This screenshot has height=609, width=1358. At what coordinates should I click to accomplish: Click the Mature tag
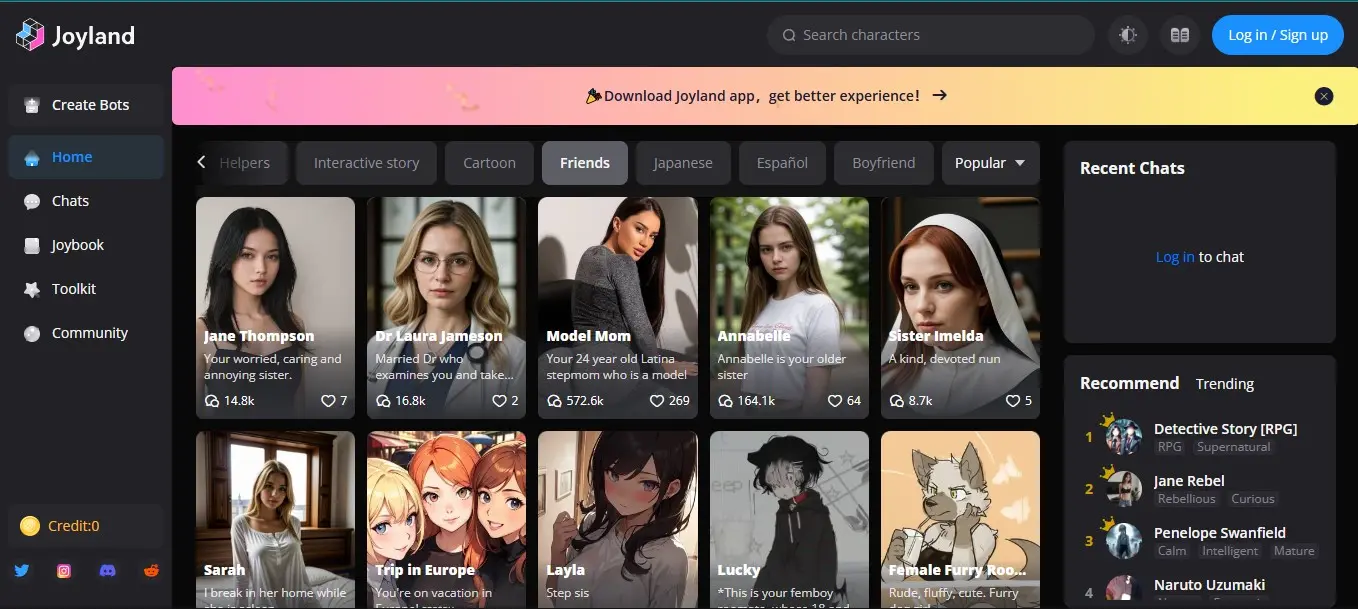tap(1294, 551)
